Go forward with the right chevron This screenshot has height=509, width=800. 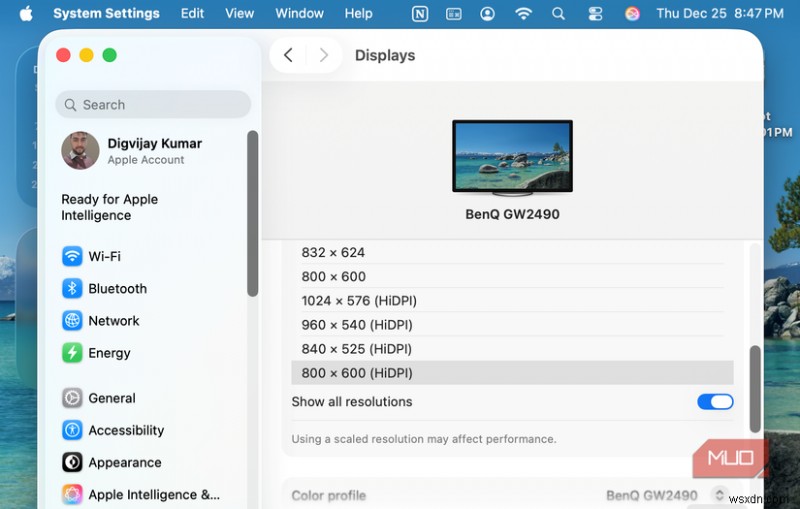tap(323, 55)
